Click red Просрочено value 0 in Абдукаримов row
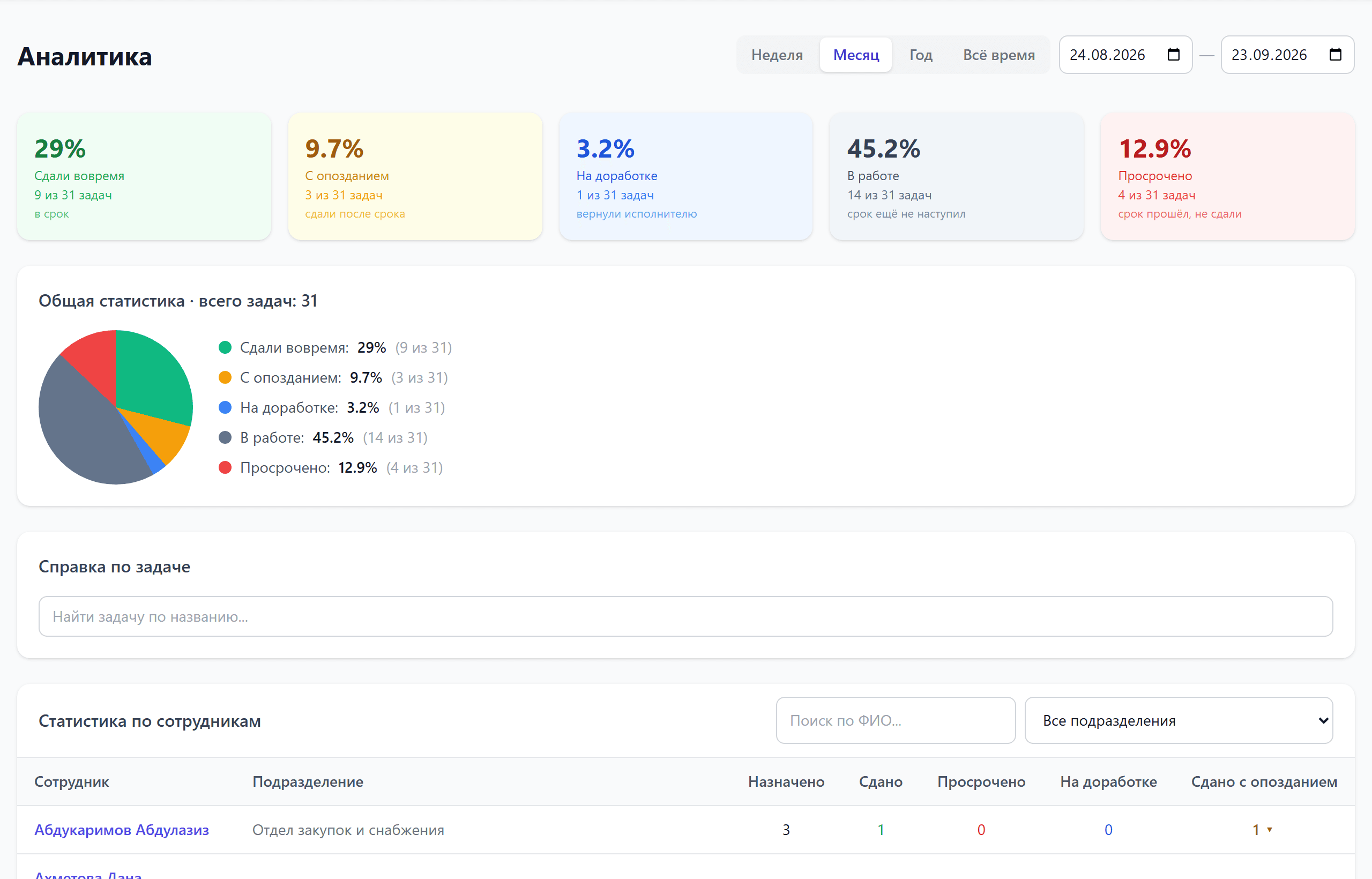Image resolution: width=1372 pixels, height=879 pixels. click(981, 829)
